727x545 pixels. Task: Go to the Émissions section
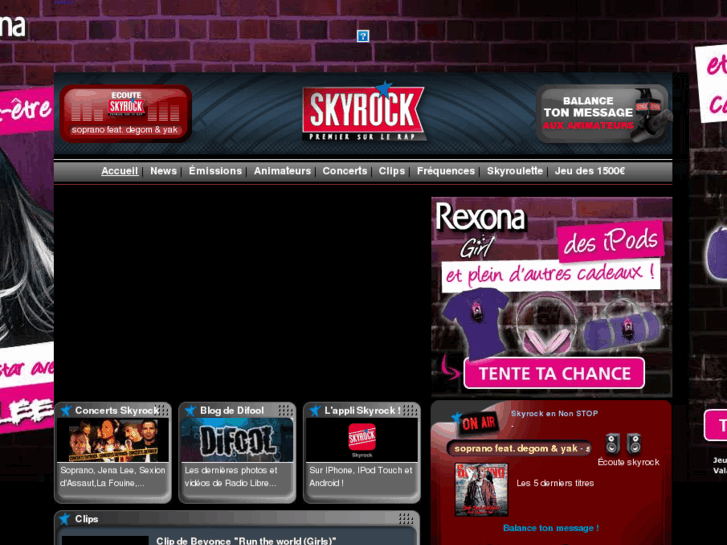coord(215,171)
